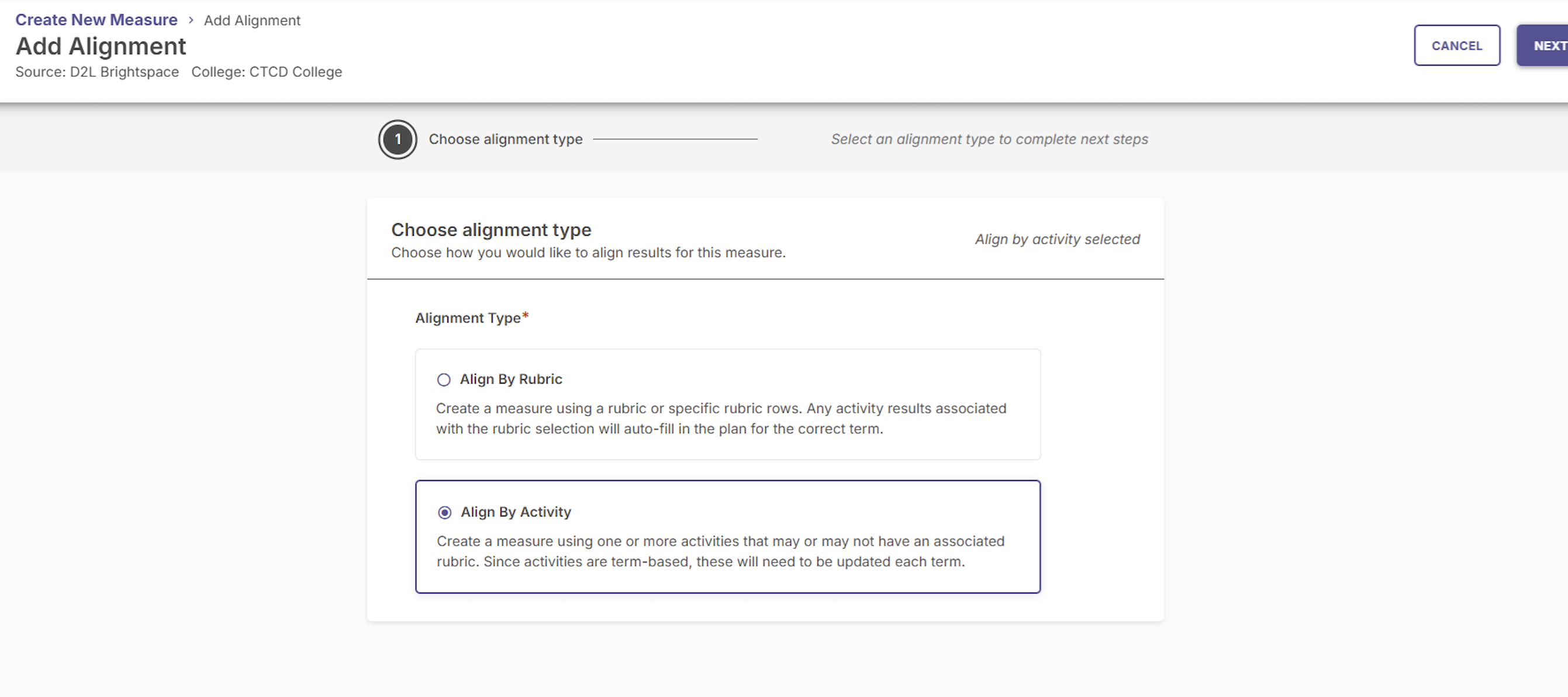Click the Add Alignment page heading

pos(101,46)
